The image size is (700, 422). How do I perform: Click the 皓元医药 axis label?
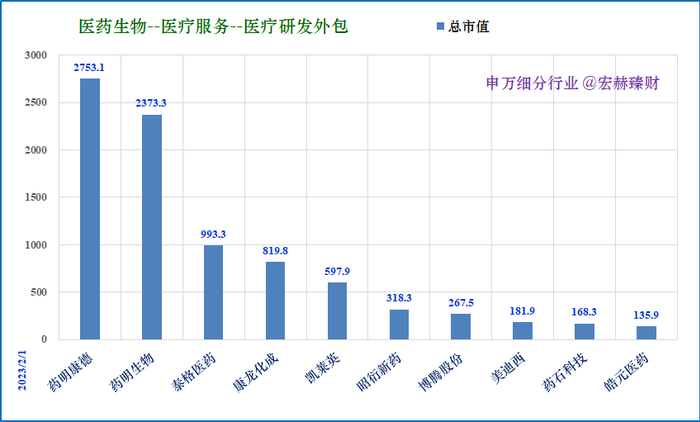tap(626, 372)
